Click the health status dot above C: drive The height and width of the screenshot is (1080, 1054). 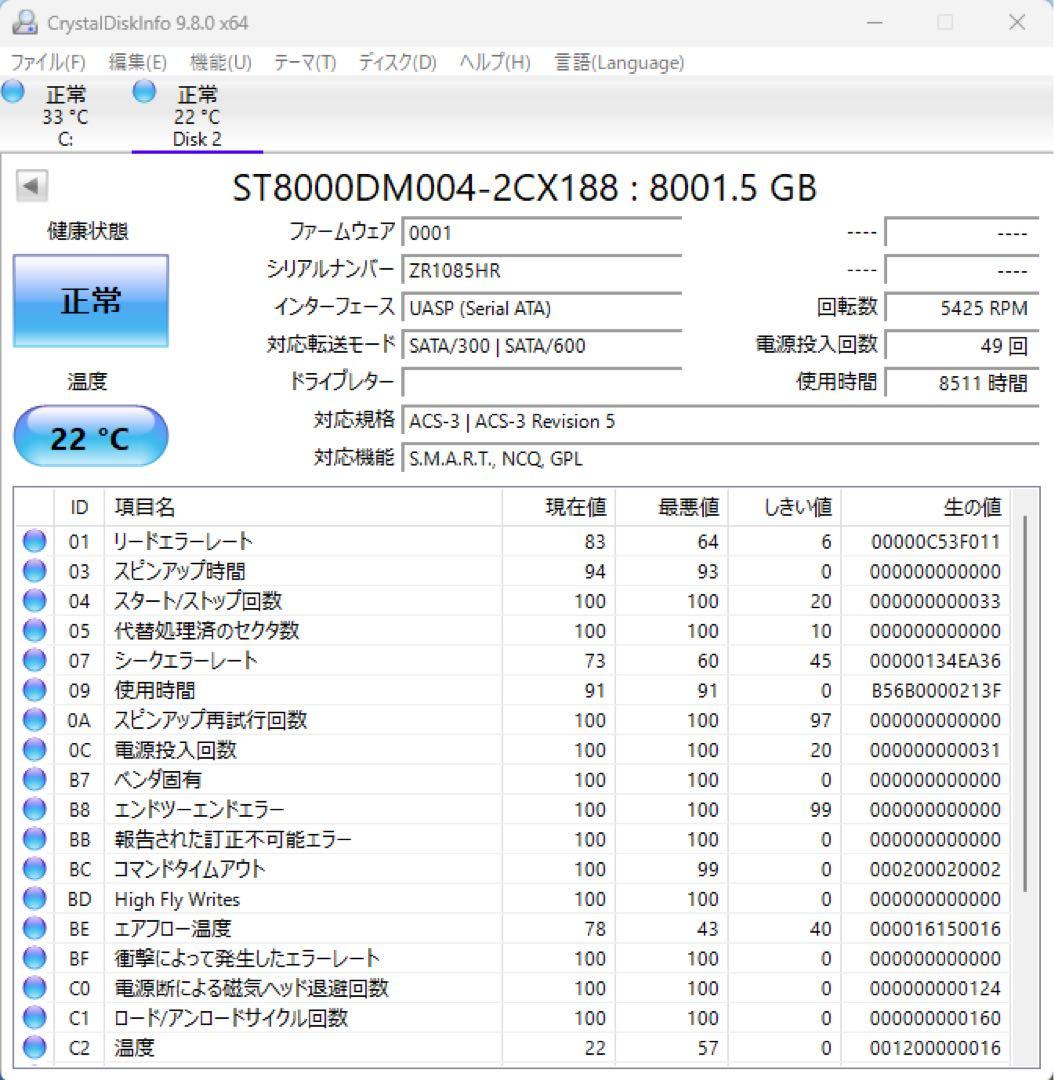coord(13,91)
